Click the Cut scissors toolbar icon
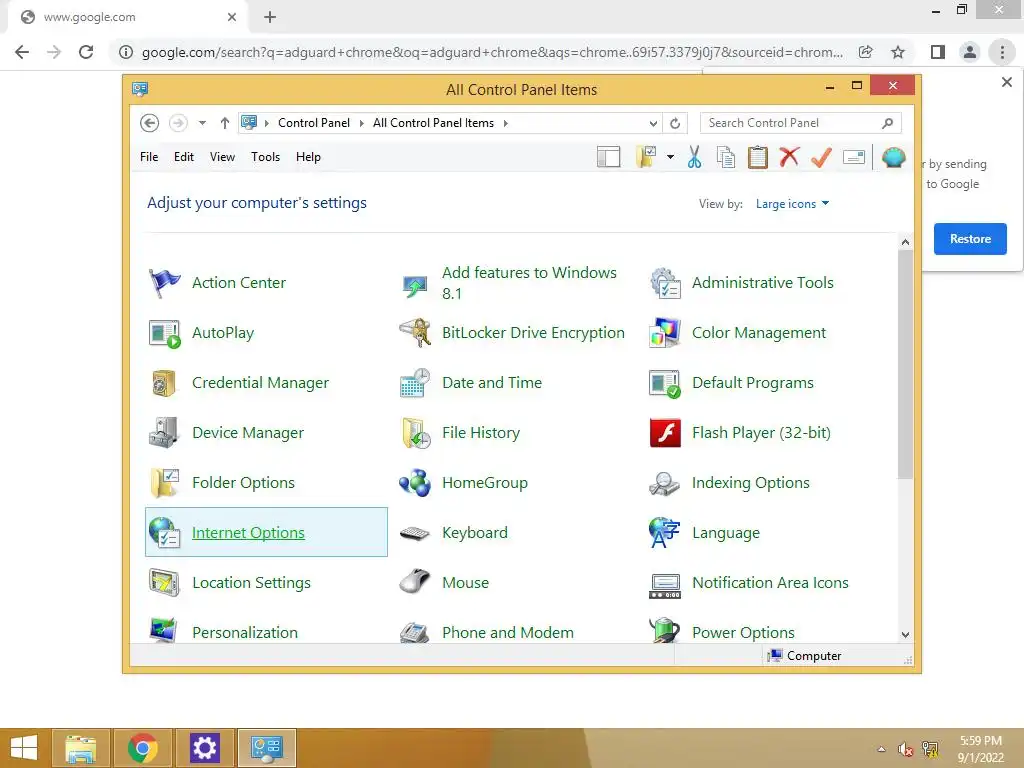 pos(694,157)
